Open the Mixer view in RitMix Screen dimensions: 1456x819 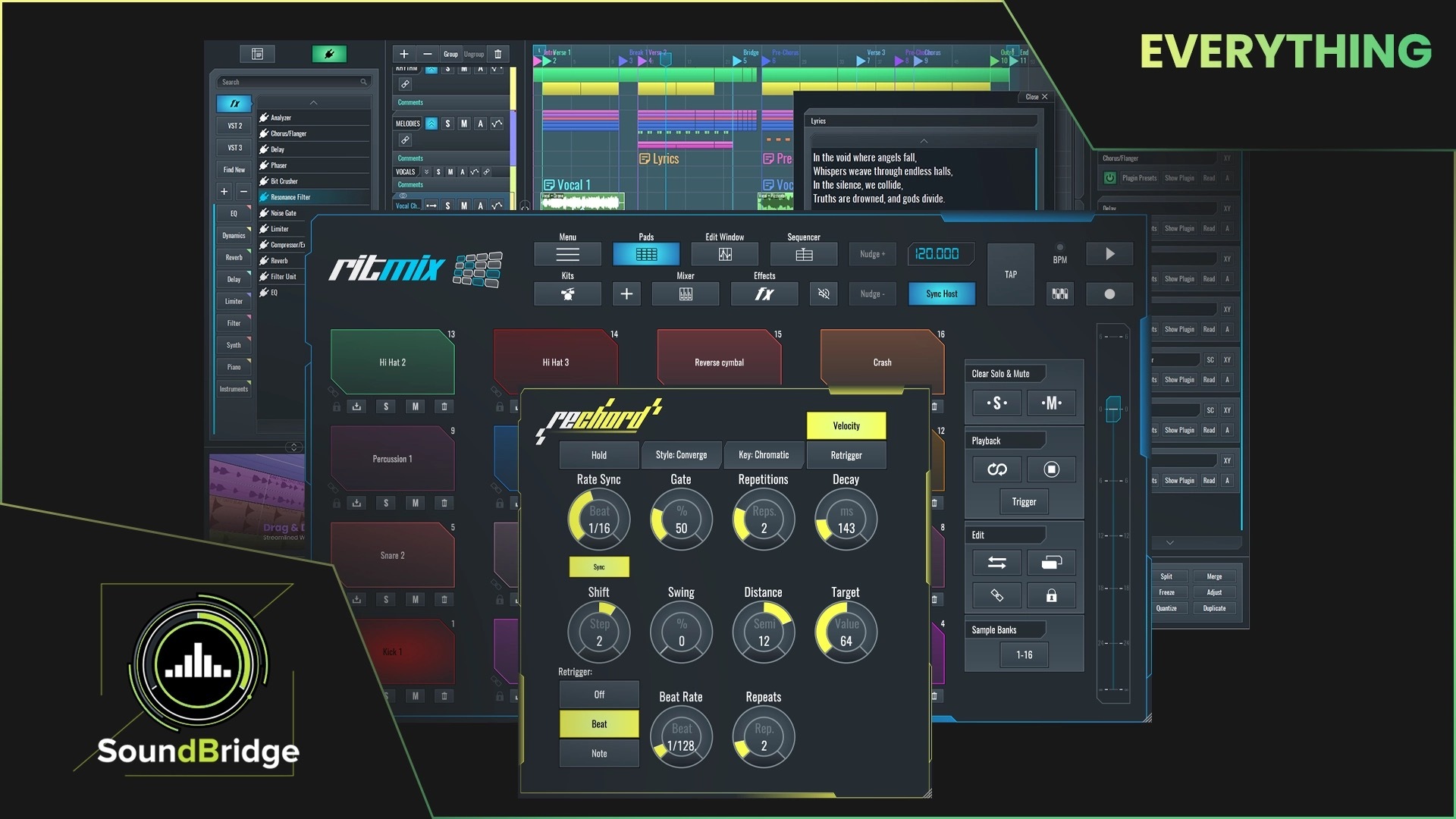(x=685, y=294)
